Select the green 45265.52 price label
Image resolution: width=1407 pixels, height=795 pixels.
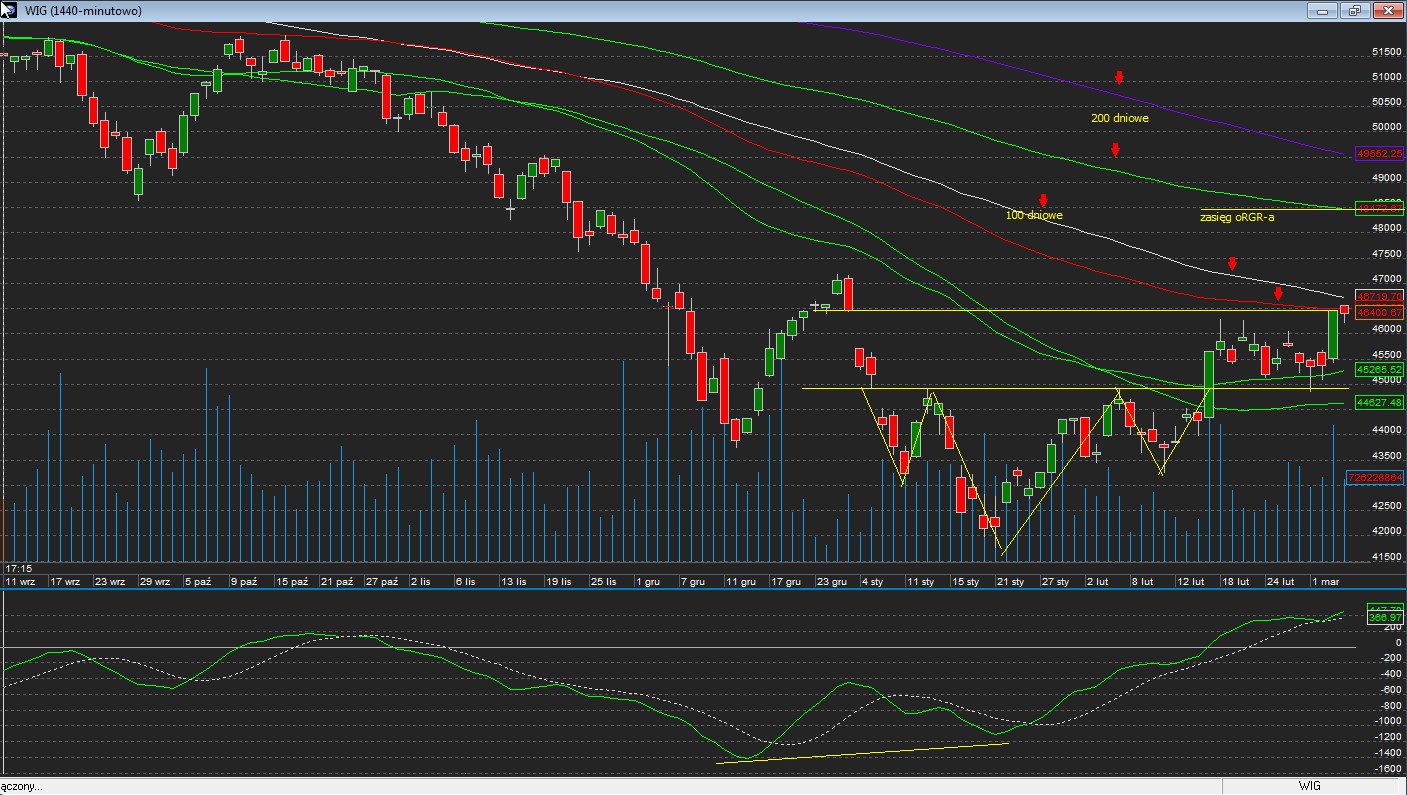(1380, 369)
